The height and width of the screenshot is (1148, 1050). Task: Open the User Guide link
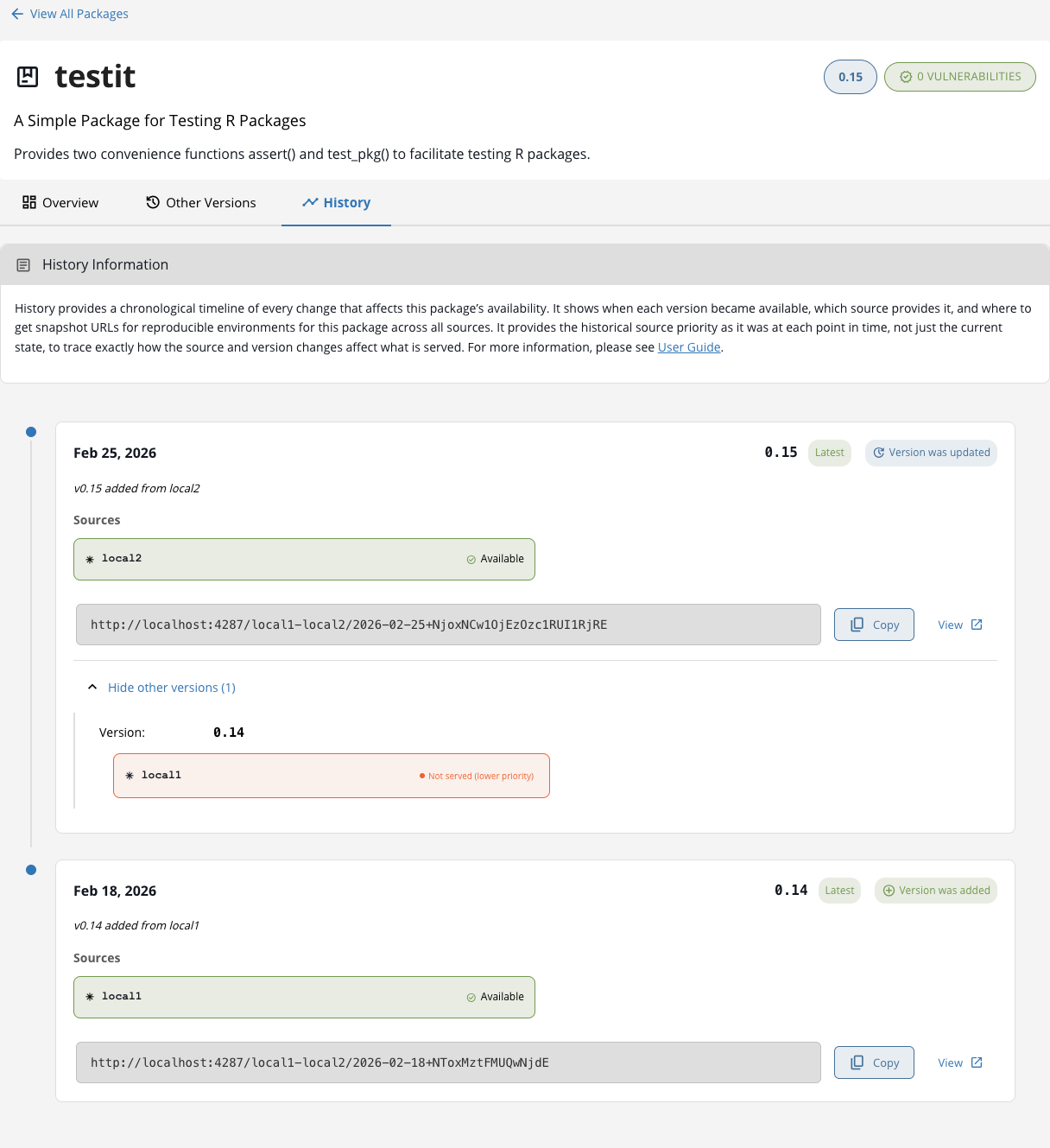689,347
